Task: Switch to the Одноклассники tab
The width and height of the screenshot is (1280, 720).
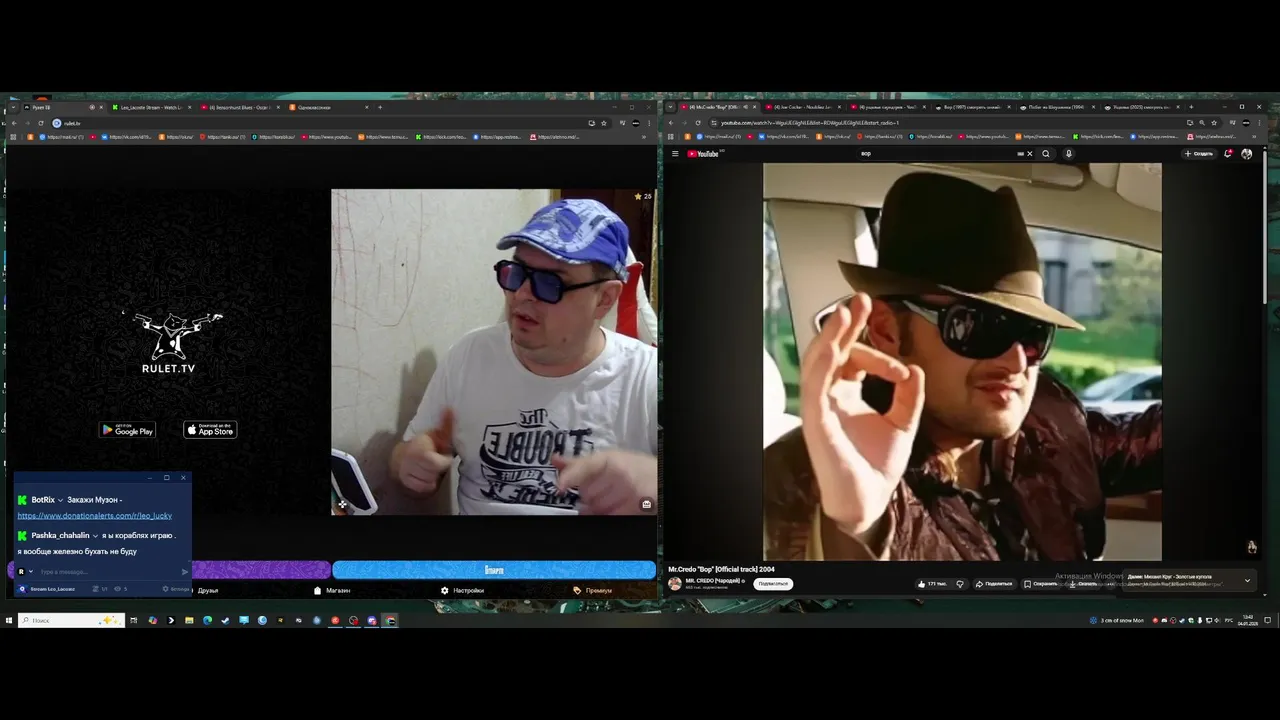Action: point(328,107)
